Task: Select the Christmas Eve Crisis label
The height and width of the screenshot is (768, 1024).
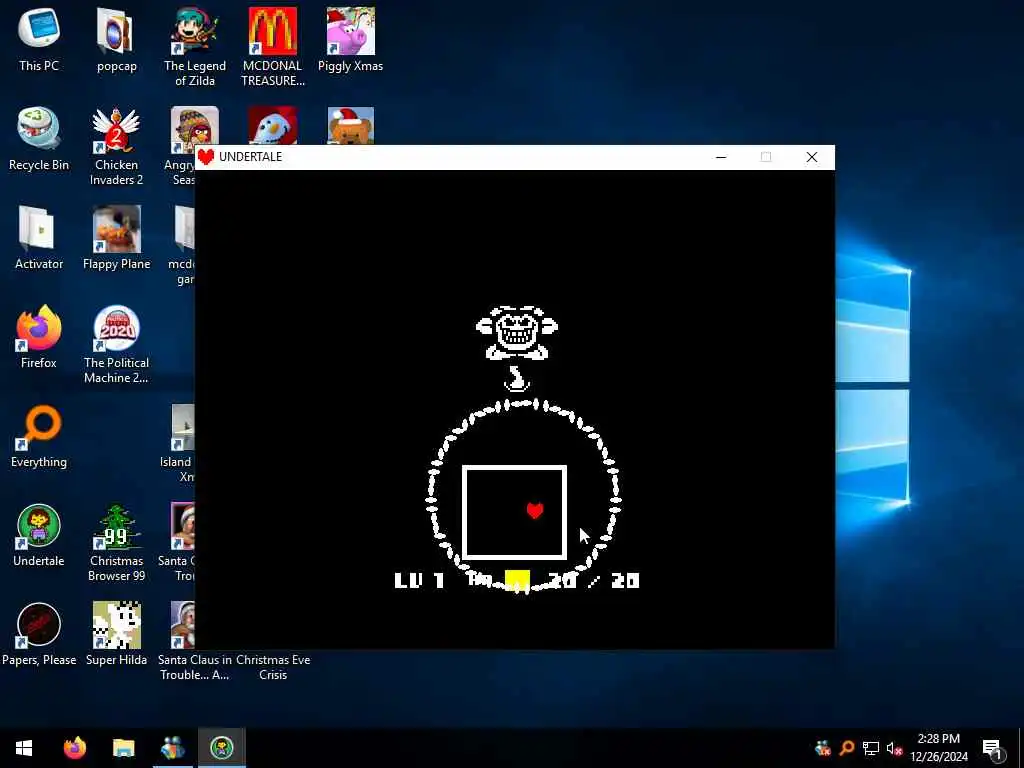Action: pos(273,667)
